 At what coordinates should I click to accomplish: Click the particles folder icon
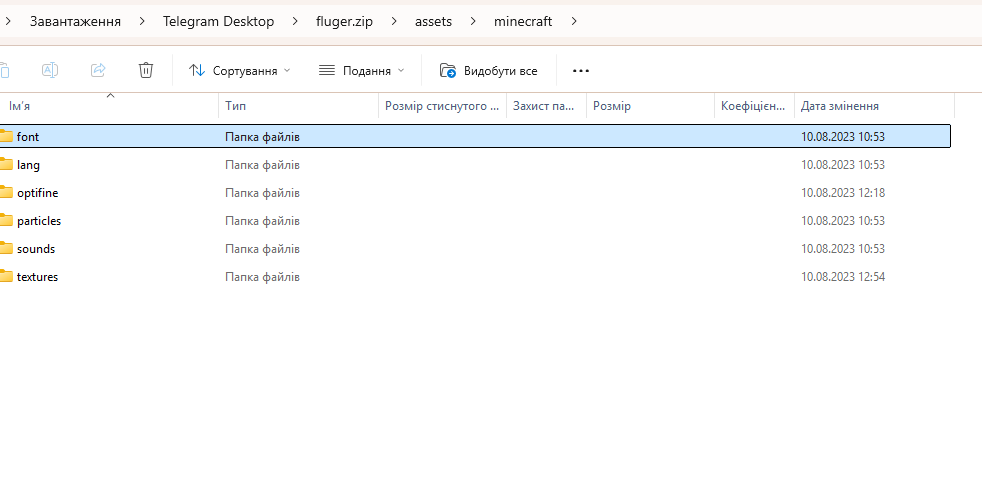6,220
